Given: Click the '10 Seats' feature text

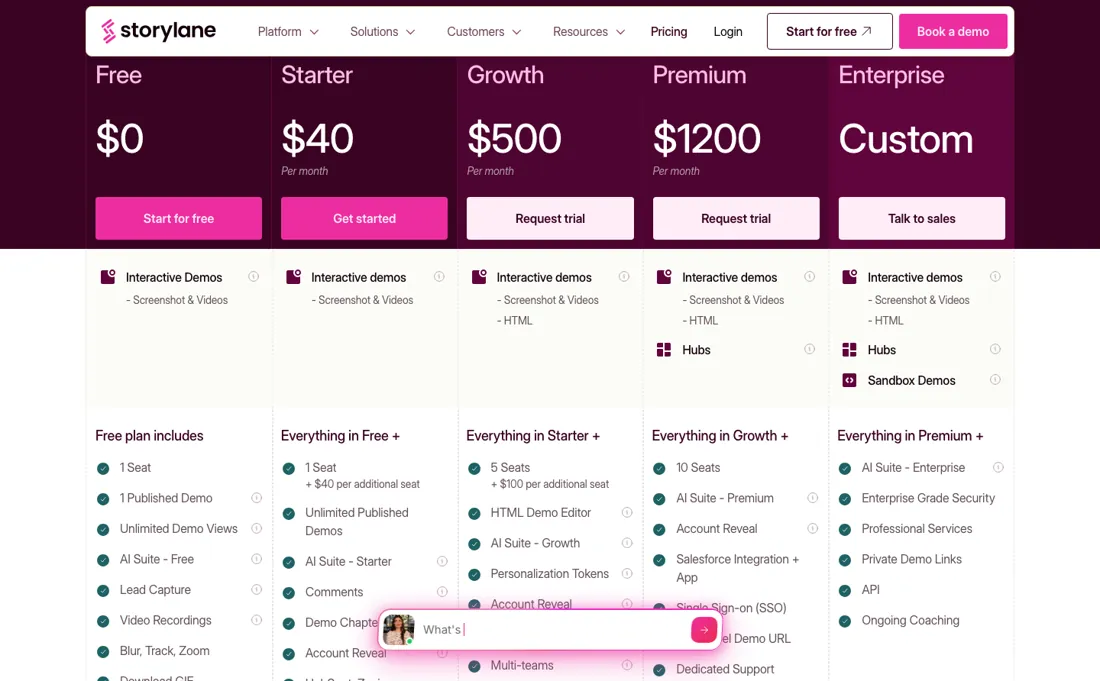Looking at the screenshot, I should 698,467.
